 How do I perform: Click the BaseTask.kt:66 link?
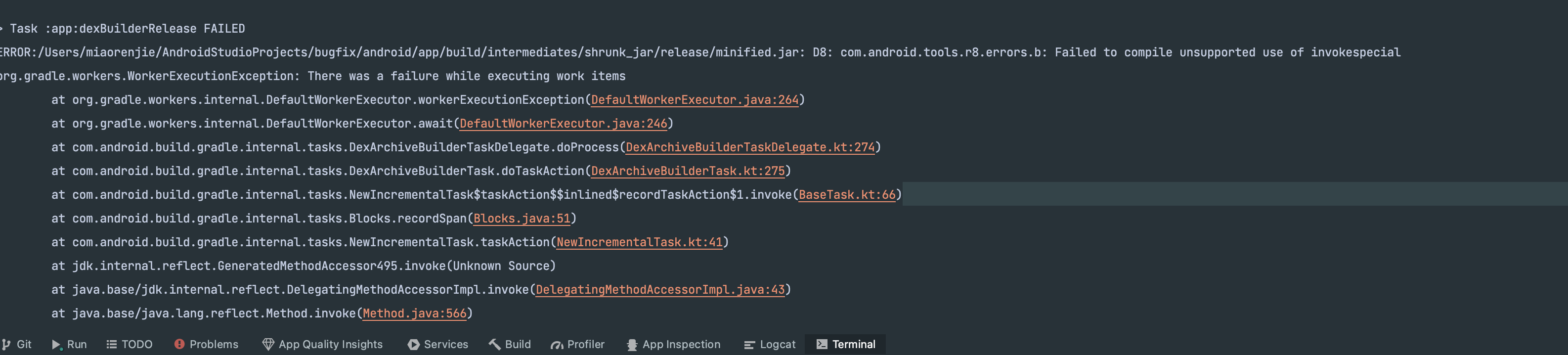click(847, 195)
